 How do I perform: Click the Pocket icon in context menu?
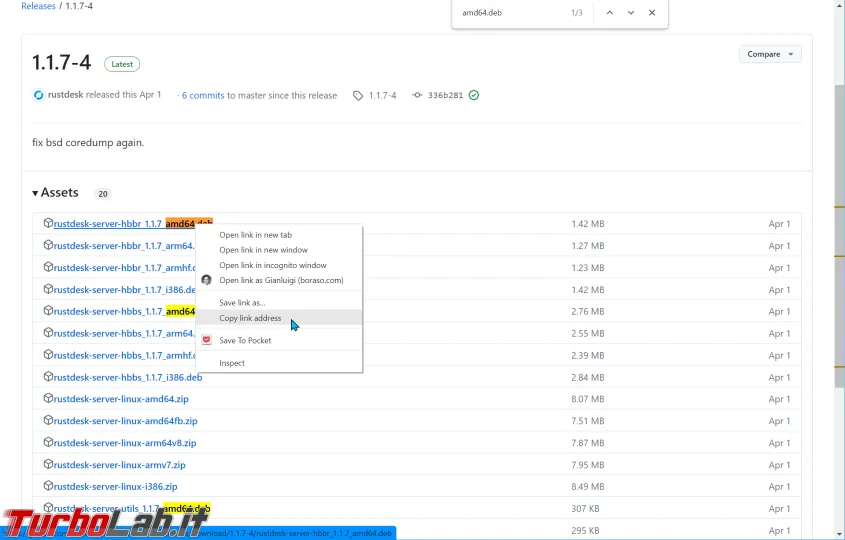point(207,340)
